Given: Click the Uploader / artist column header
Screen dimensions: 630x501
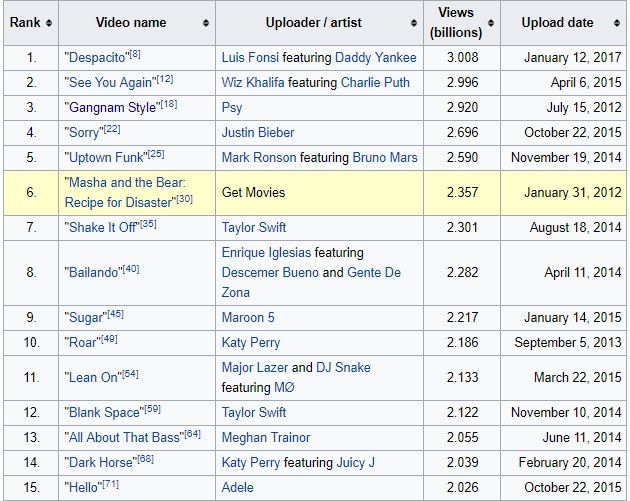Looking at the screenshot, I should (319, 23).
